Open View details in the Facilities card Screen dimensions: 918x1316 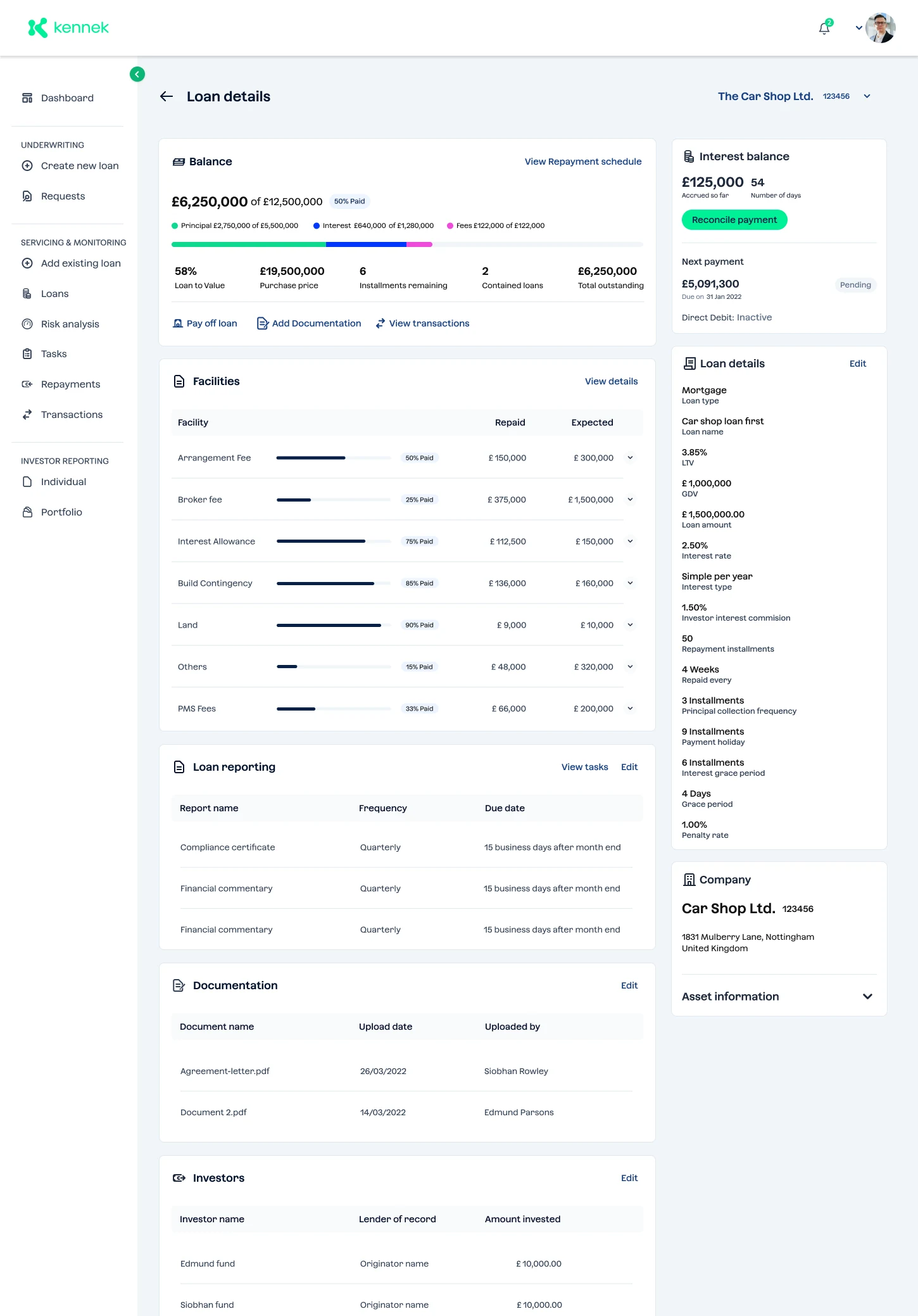pyautogui.click(x=612, y=381)
